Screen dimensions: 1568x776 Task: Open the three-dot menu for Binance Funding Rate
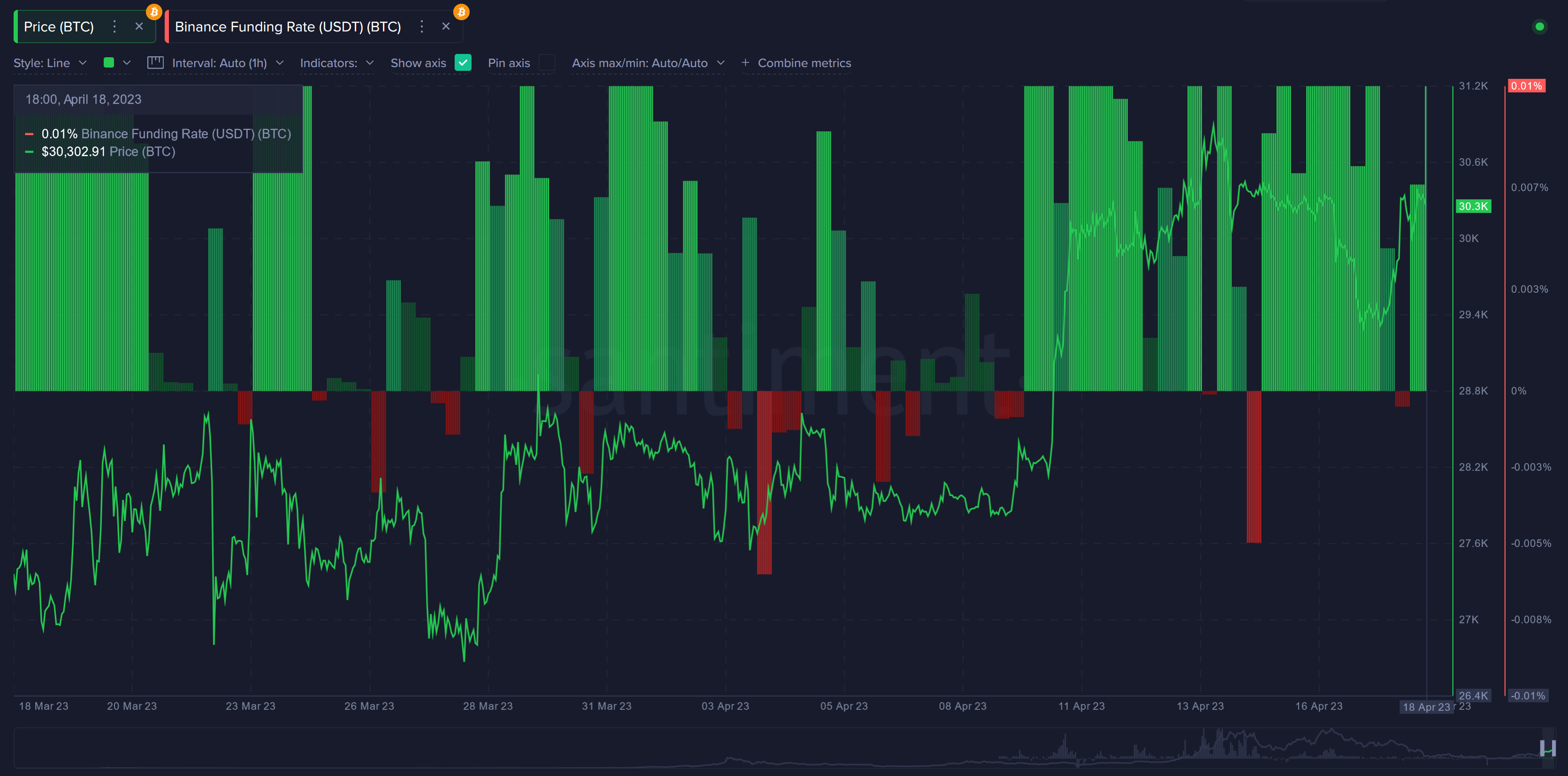click(x=421, y=26)
